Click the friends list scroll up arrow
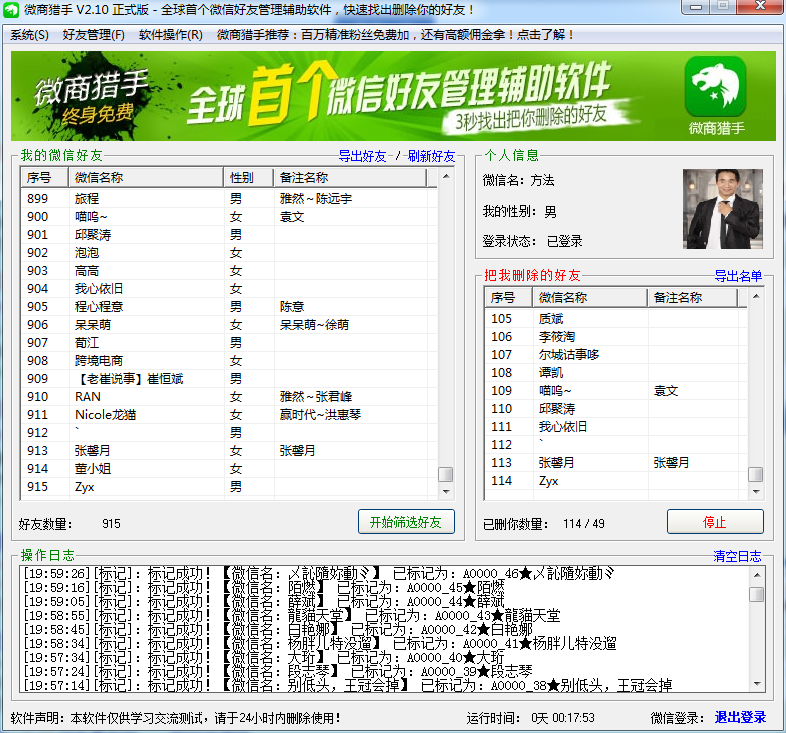 [x=446, y=176]
